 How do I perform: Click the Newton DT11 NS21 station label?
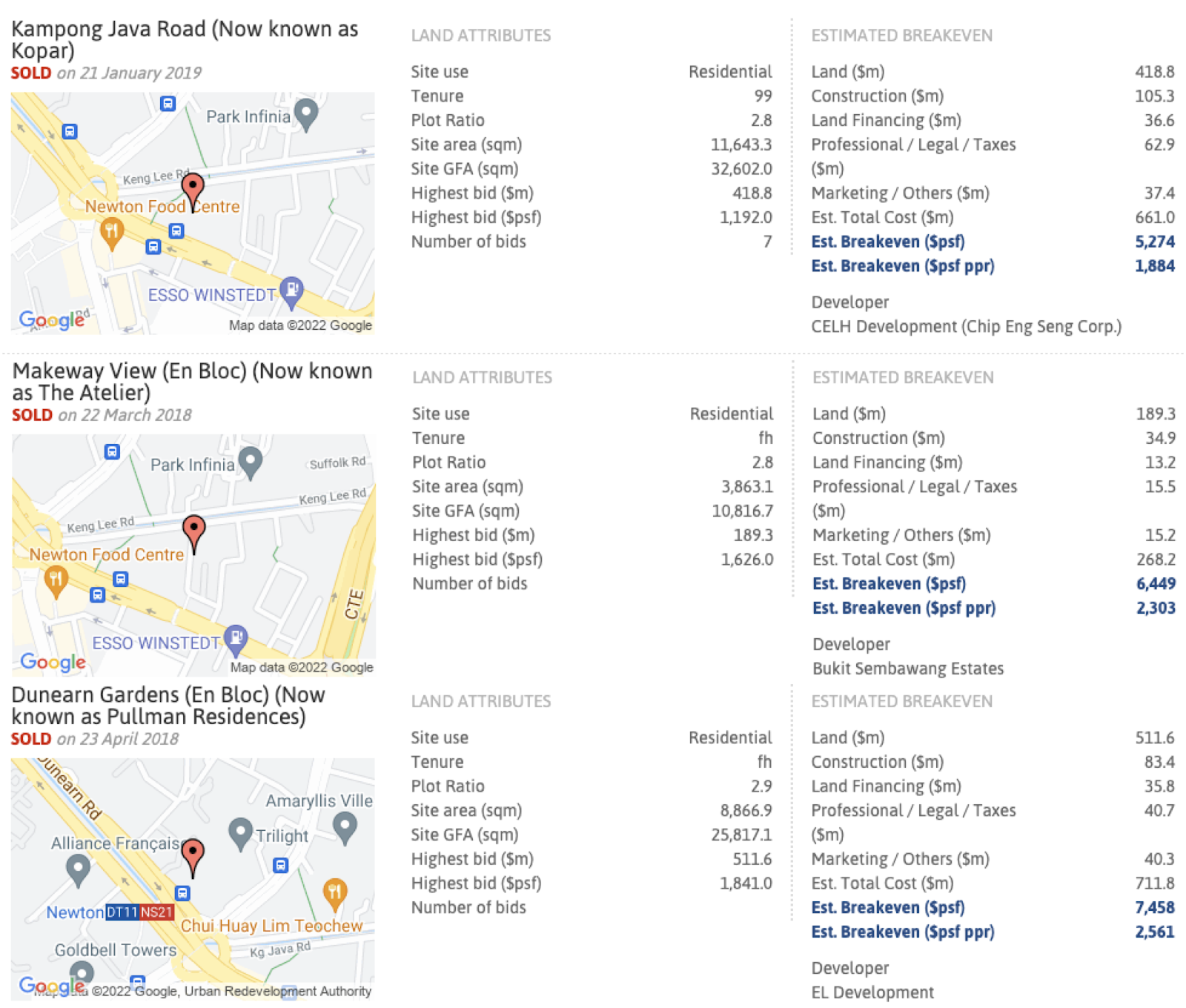[110, 912]
